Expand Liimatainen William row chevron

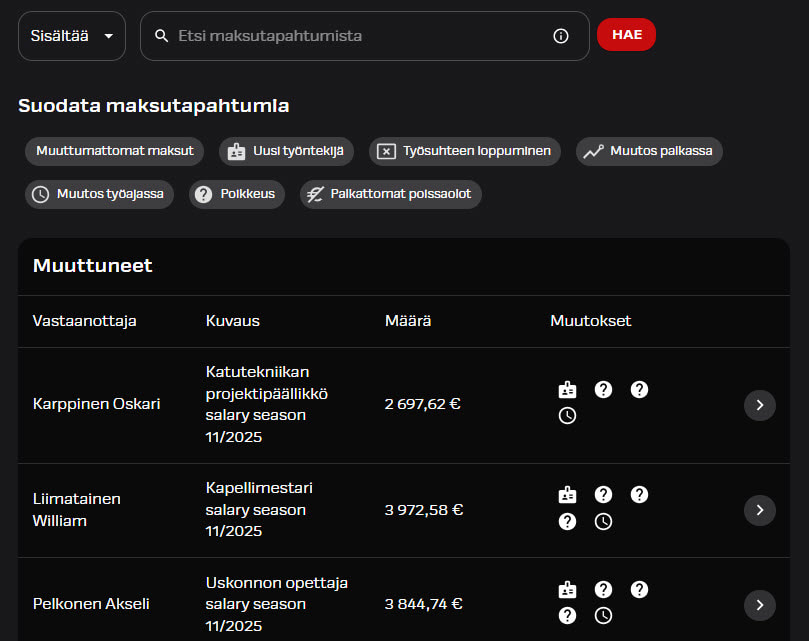[759, 510]
